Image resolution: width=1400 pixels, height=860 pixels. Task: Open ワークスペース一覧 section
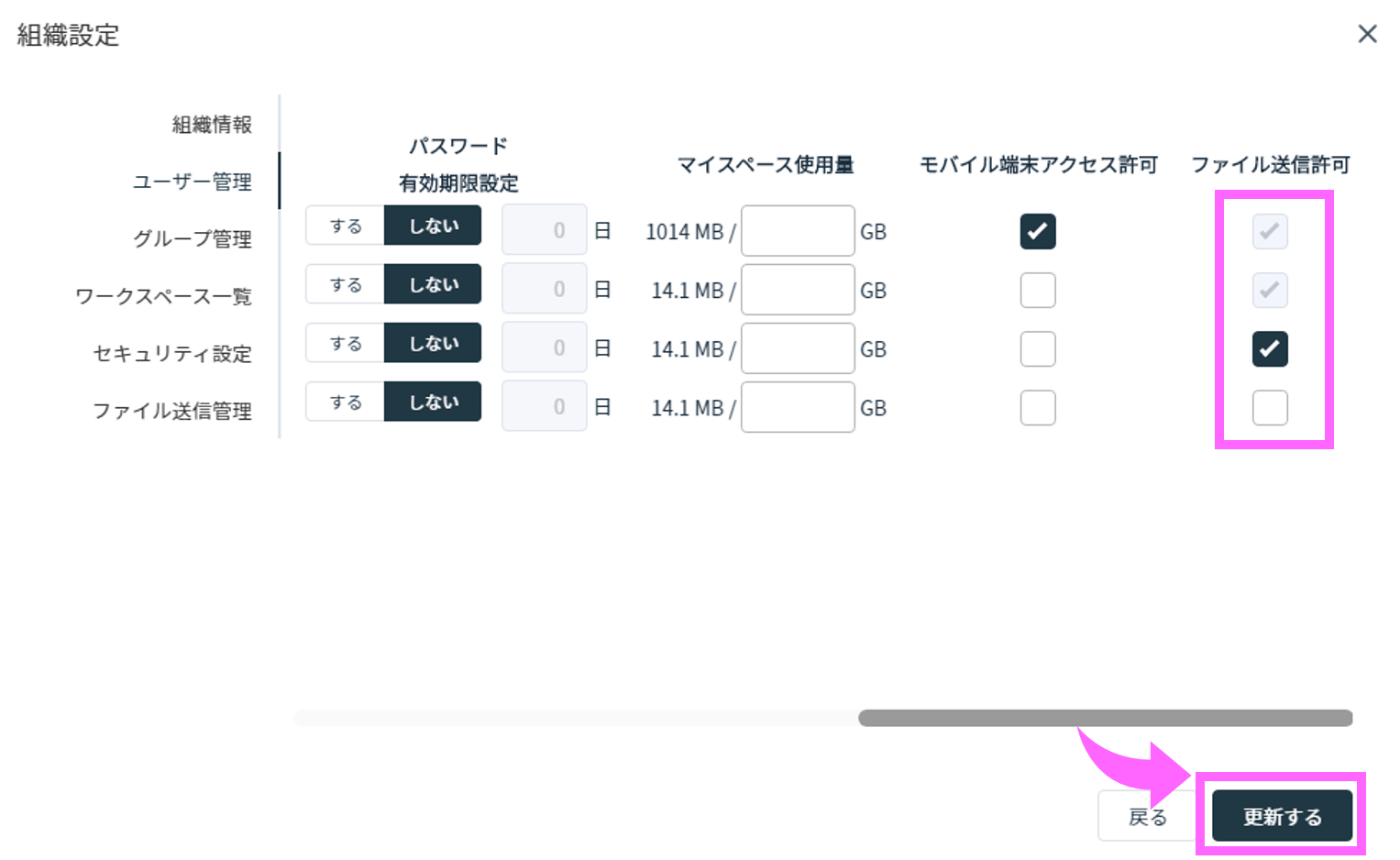click(x=163, y=295)
